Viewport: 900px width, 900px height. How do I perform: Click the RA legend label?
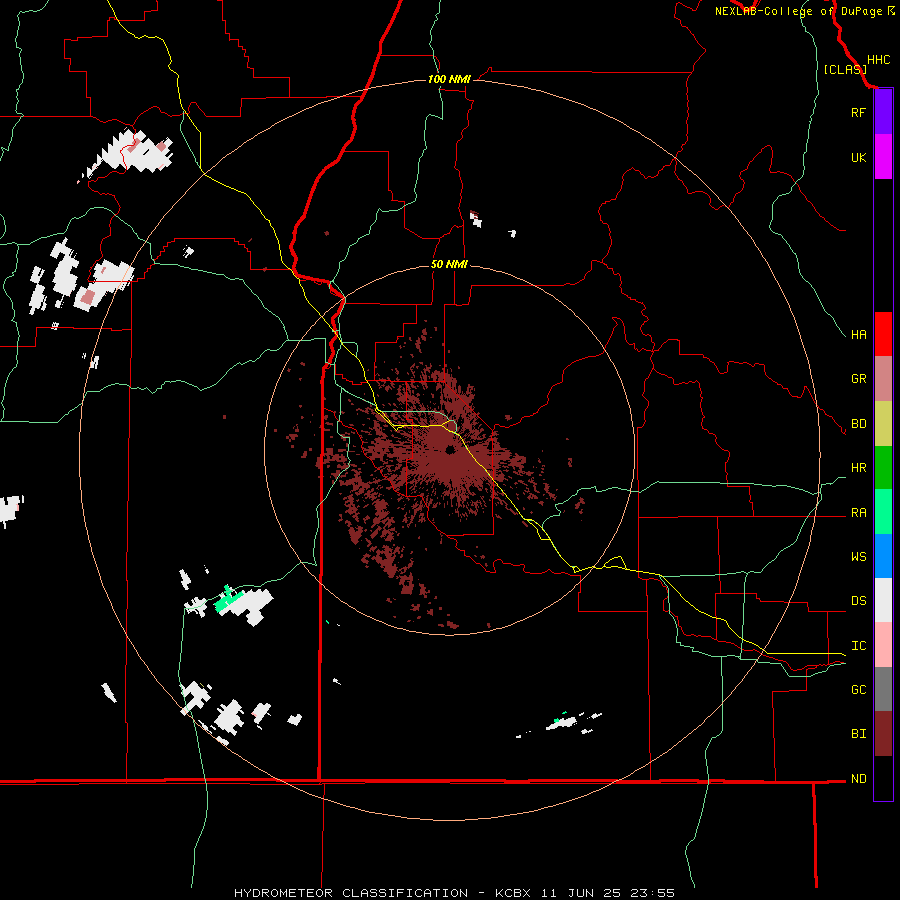(x=858, y=513)
